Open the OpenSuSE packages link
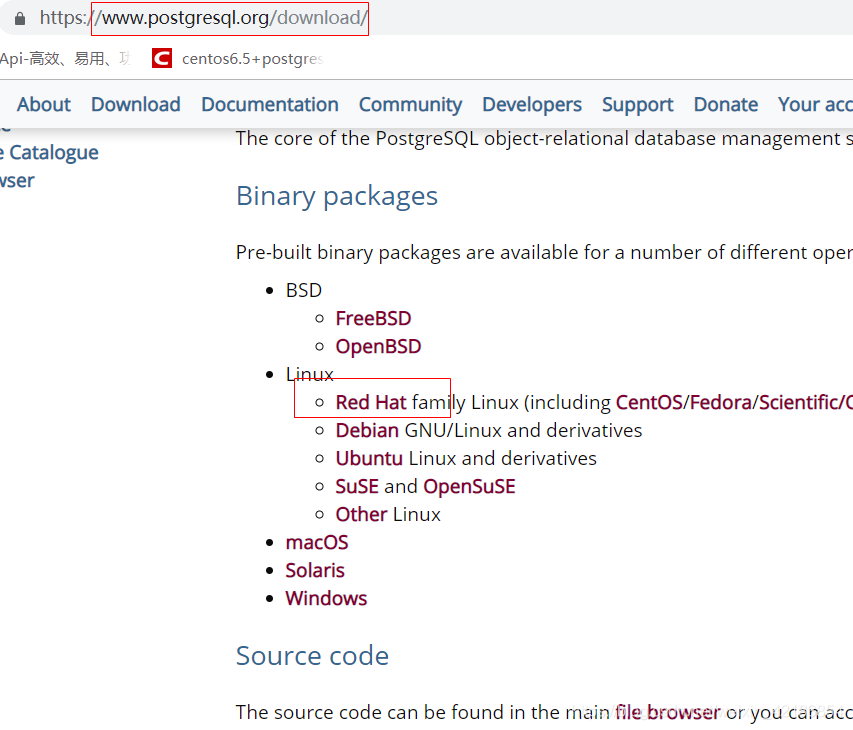This screenshot has width=853, height=730. [x=469, y=486]
